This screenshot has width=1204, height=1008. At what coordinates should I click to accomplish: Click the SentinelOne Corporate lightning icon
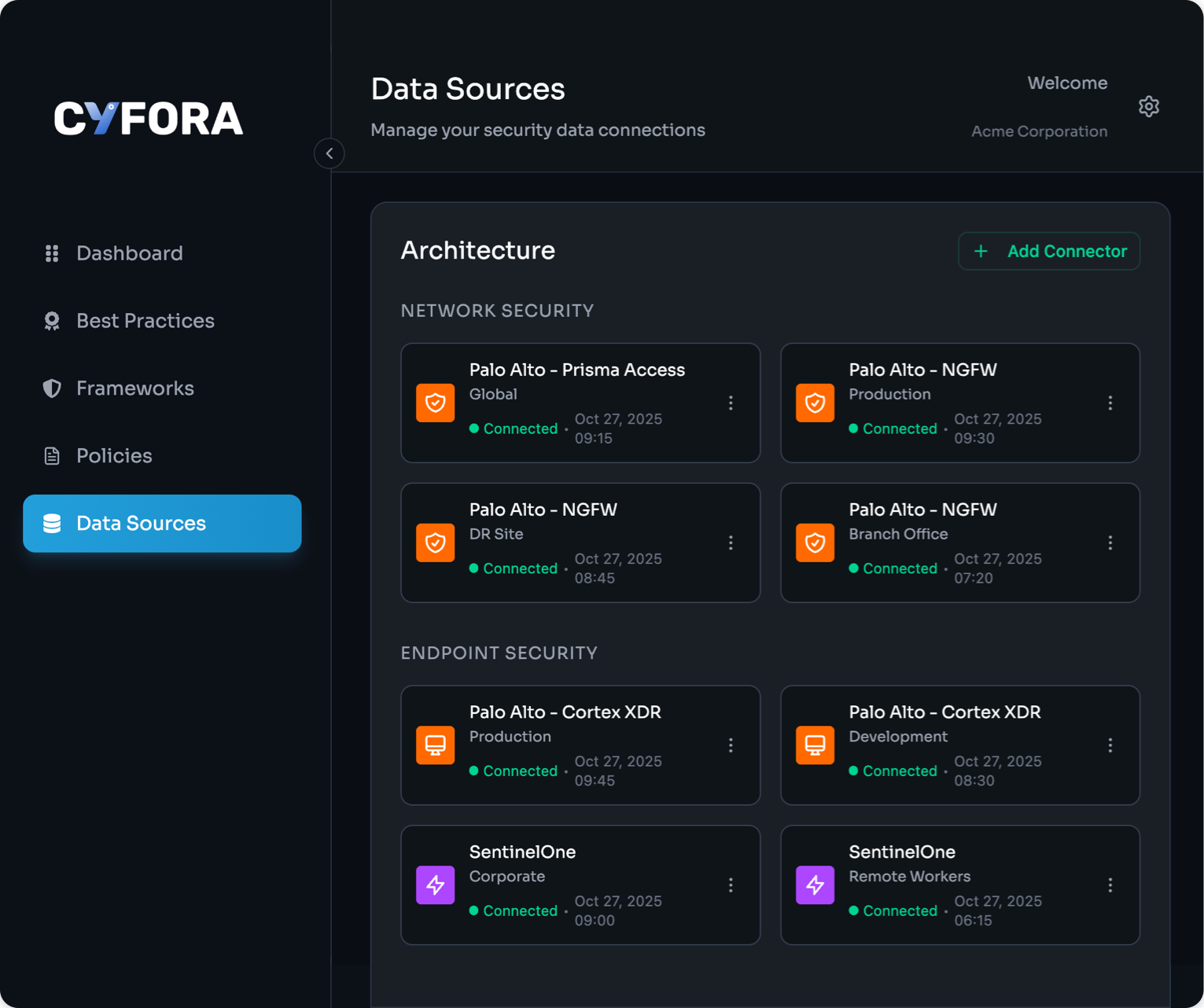click(x=436, y=885)
